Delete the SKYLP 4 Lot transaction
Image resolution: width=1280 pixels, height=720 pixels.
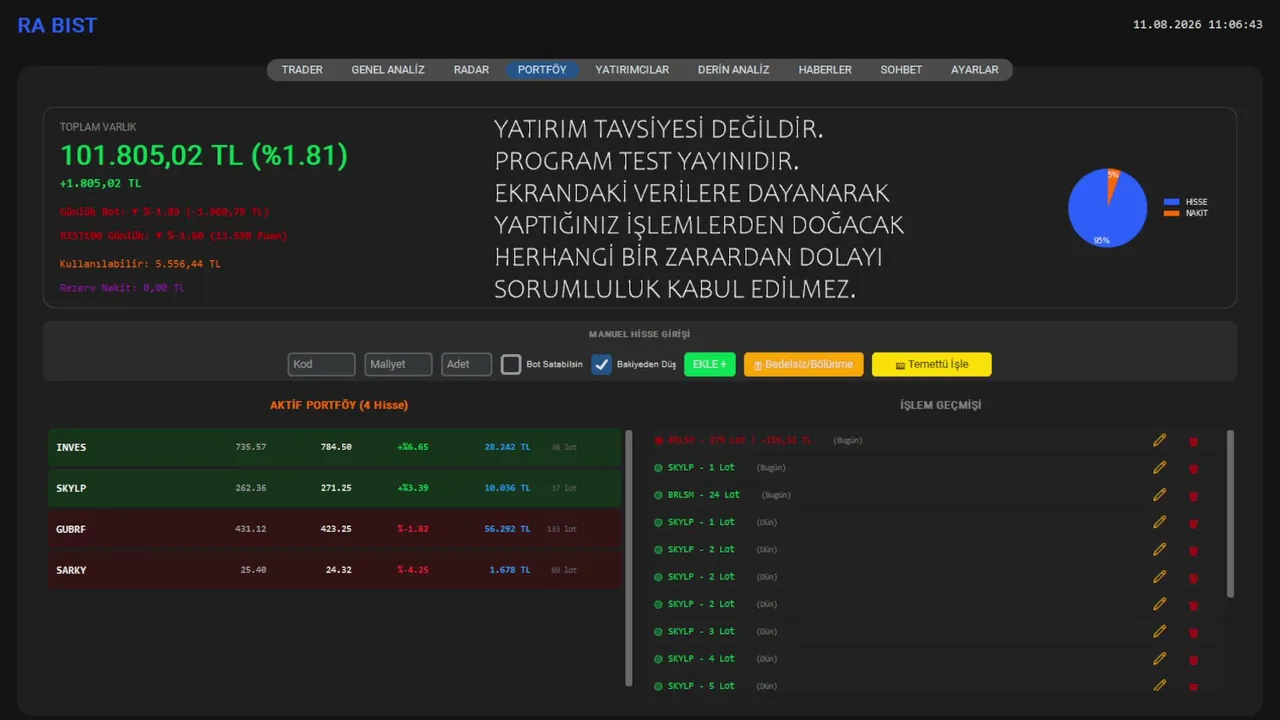(x=1193, y=659)
